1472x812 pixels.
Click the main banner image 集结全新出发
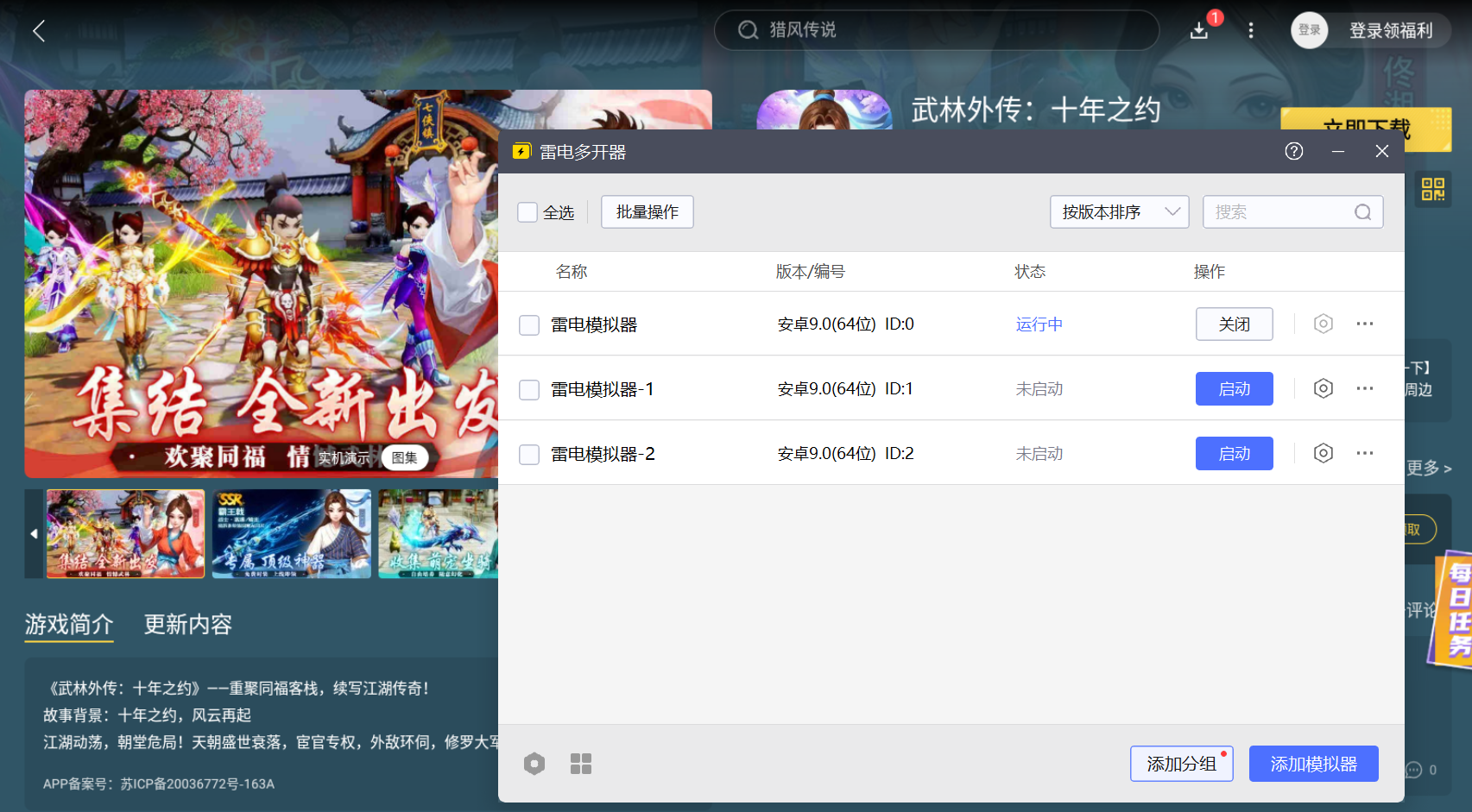tap(261, 283)
